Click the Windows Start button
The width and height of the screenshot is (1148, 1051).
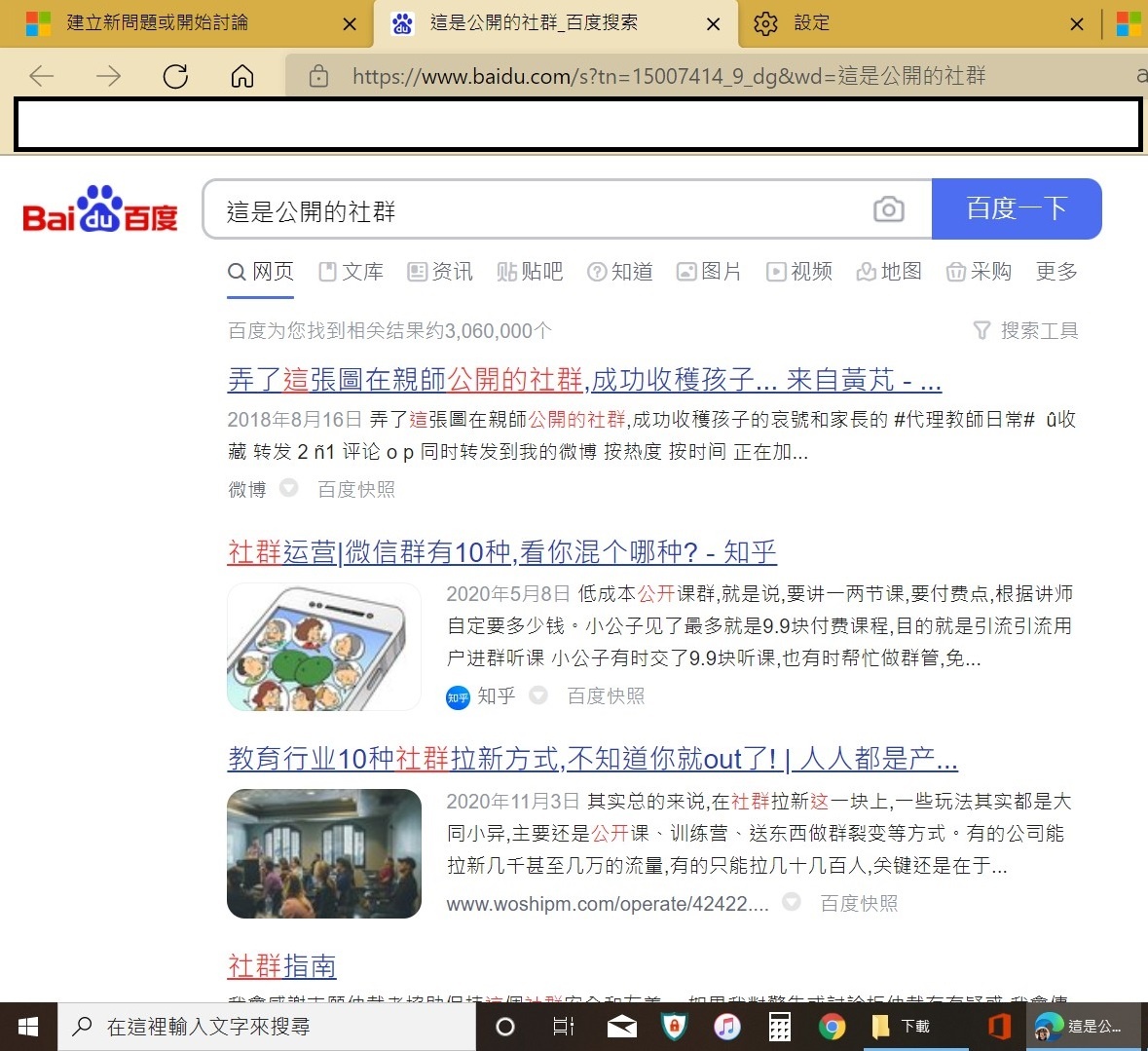click(28, 1026)
